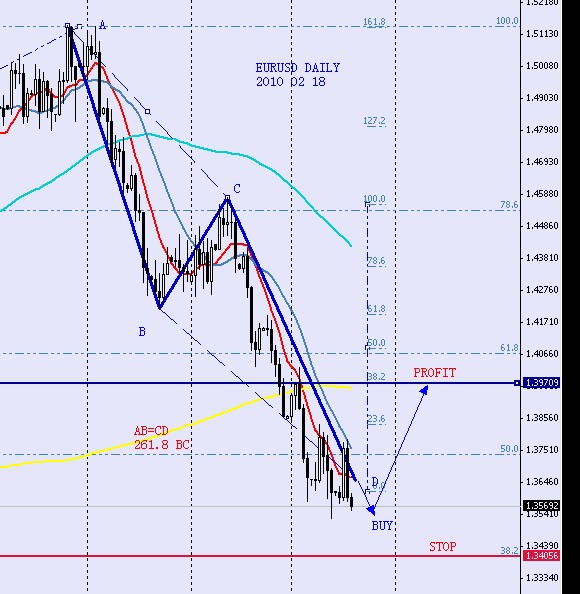Select the blue arrowhead pointing at the PROFIT level
The image size is (580, 594).
tap(424, 390)
